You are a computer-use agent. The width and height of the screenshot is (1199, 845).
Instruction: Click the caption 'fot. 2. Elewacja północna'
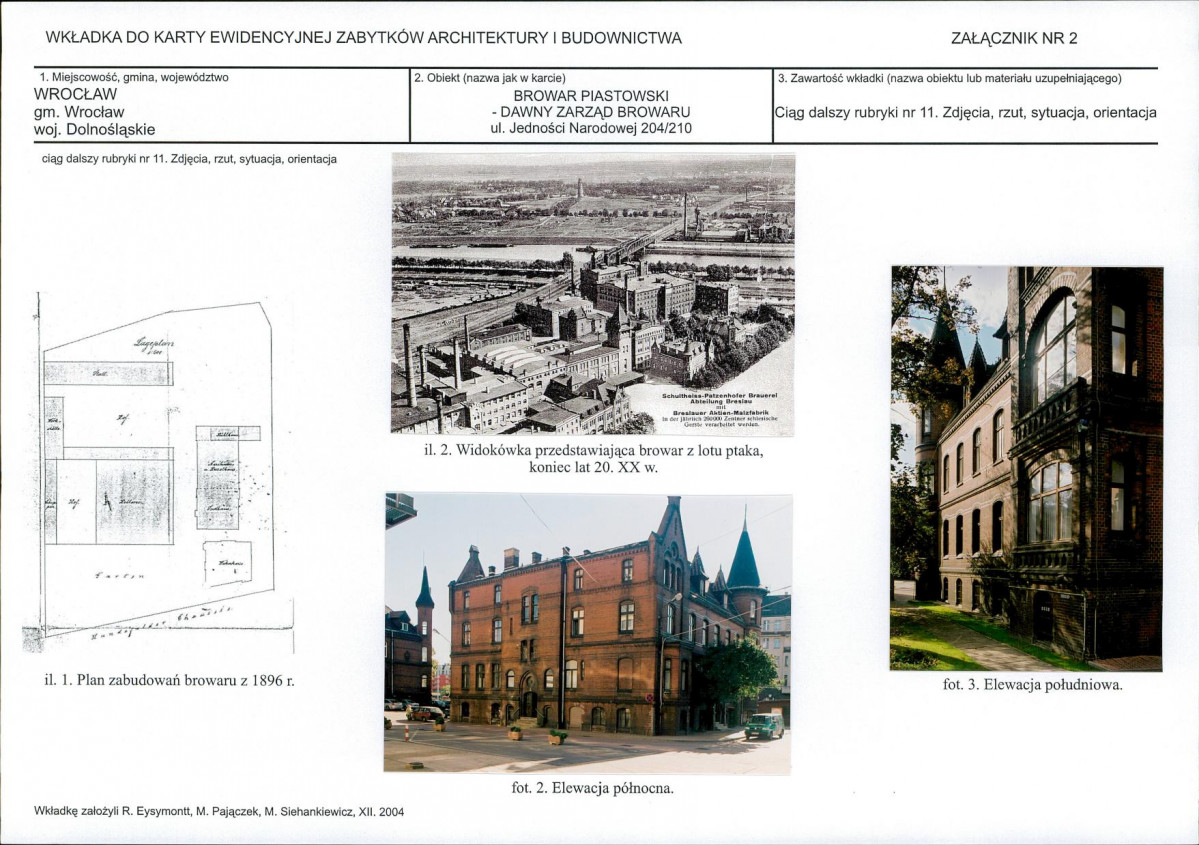592,788
